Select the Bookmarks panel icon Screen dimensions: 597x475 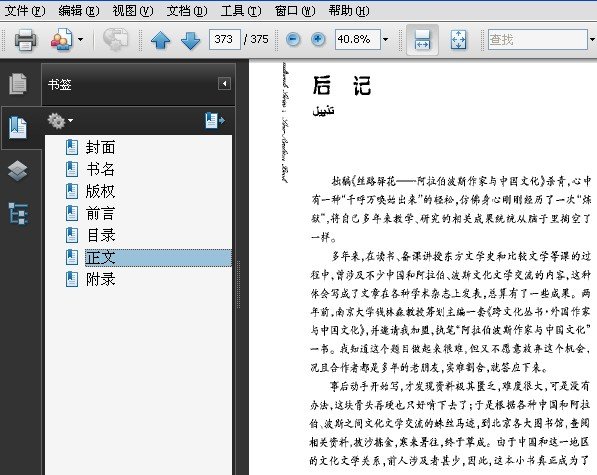[x=18, y=128]
